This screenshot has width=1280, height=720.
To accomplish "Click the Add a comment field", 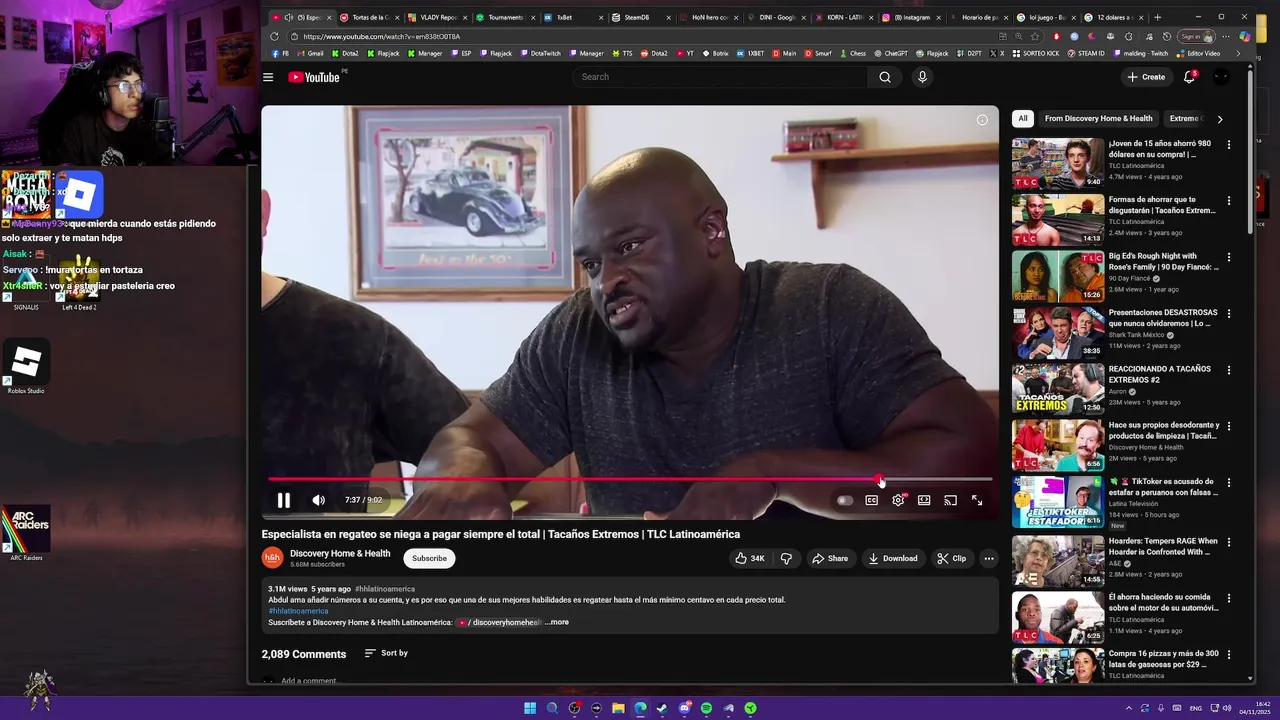I will (x=309, y=681).
